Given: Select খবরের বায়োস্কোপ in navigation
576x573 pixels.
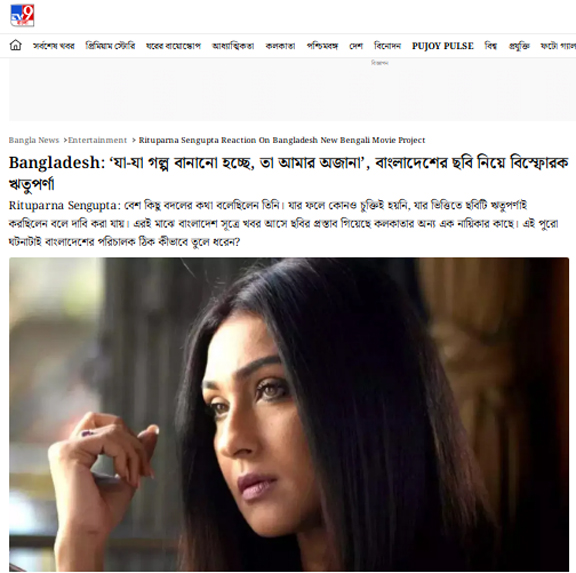Looking at the screenshot, I should coord(173,46).
